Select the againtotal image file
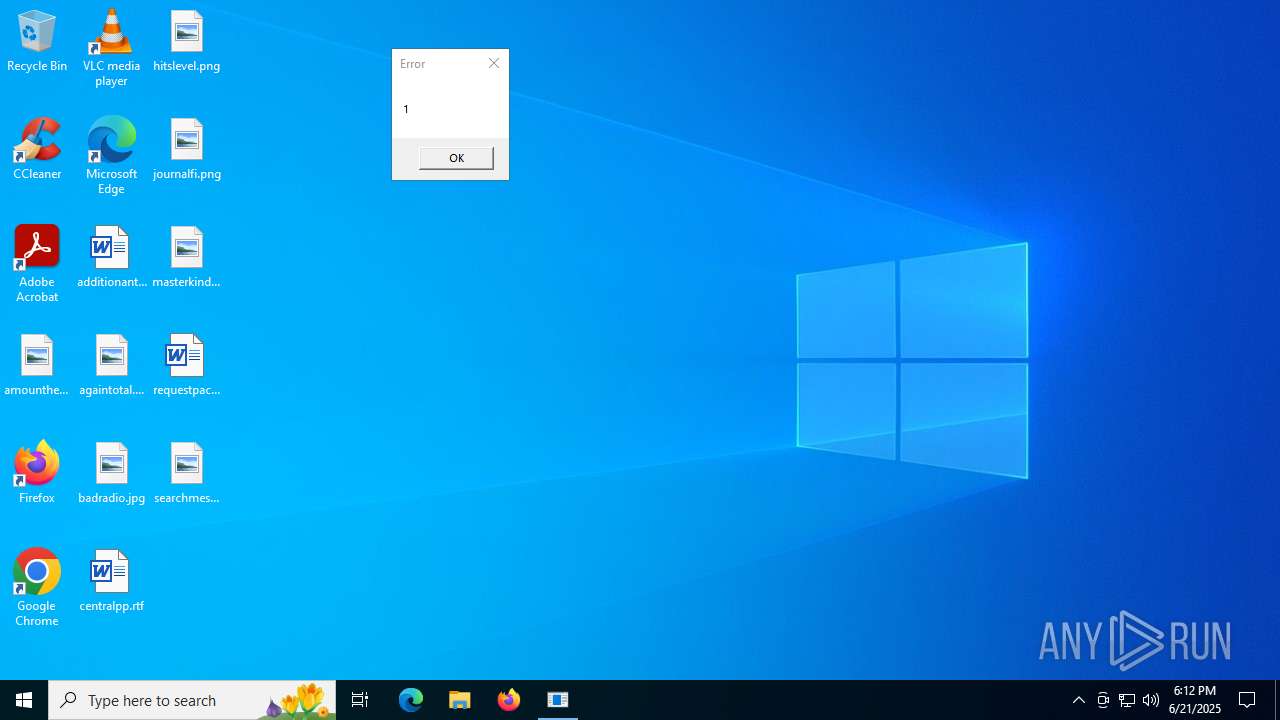This screenshot has width=1280, height=720. coord(111,366)
